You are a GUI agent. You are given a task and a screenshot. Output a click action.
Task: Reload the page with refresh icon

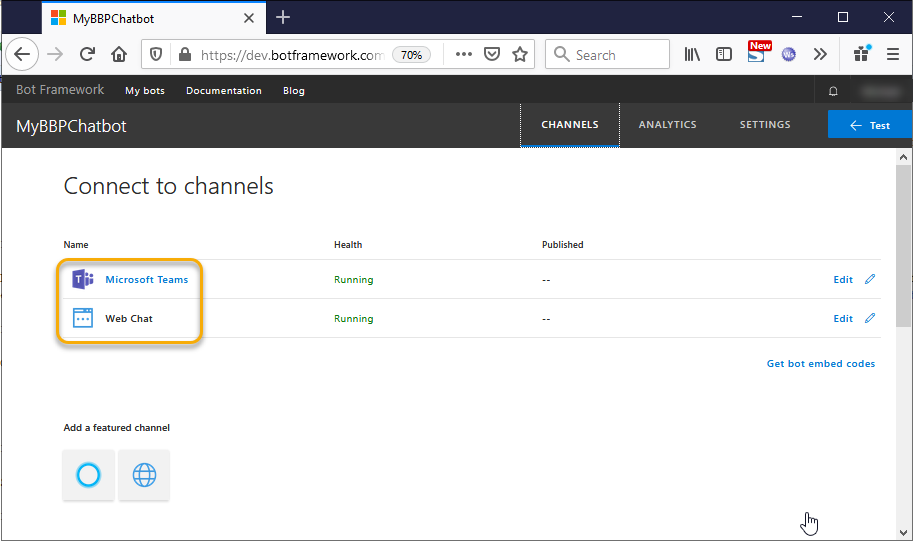coord(87,55)
